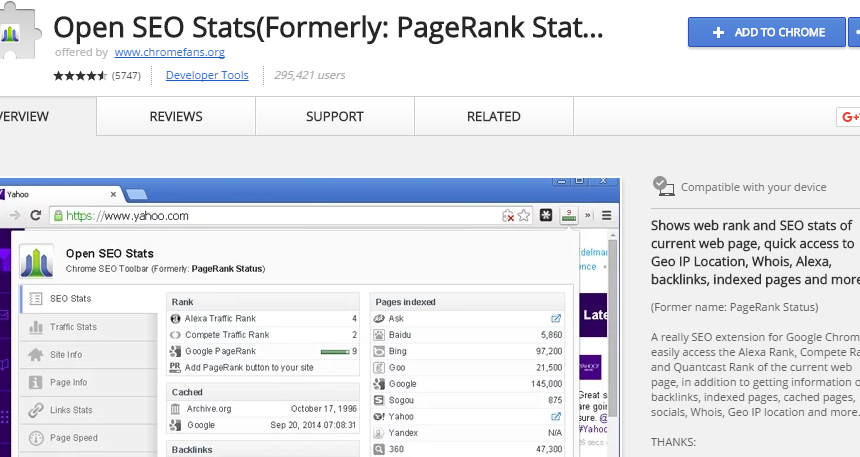This screenshot has width=860, height=457.
Task: Click the Baidu paw icon
Action: tap(379, 335)
